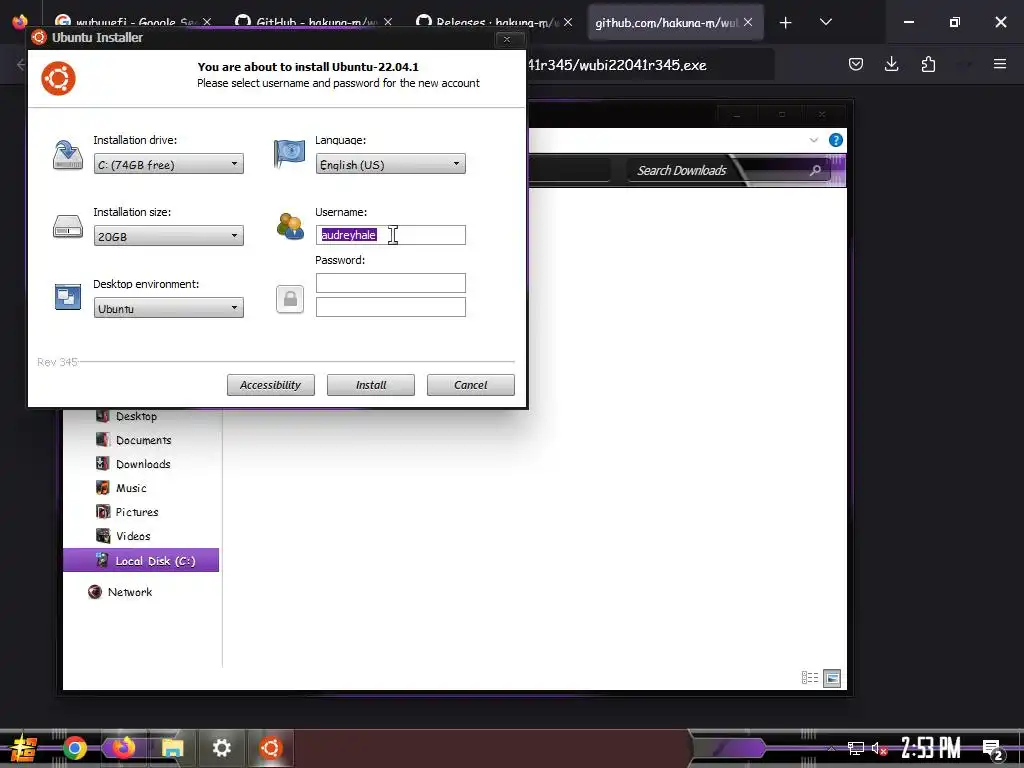The width and height of the screenshot is (1024, 768).
Task: Open the Installation size dropdown
Action: click(x=168, y=236)
